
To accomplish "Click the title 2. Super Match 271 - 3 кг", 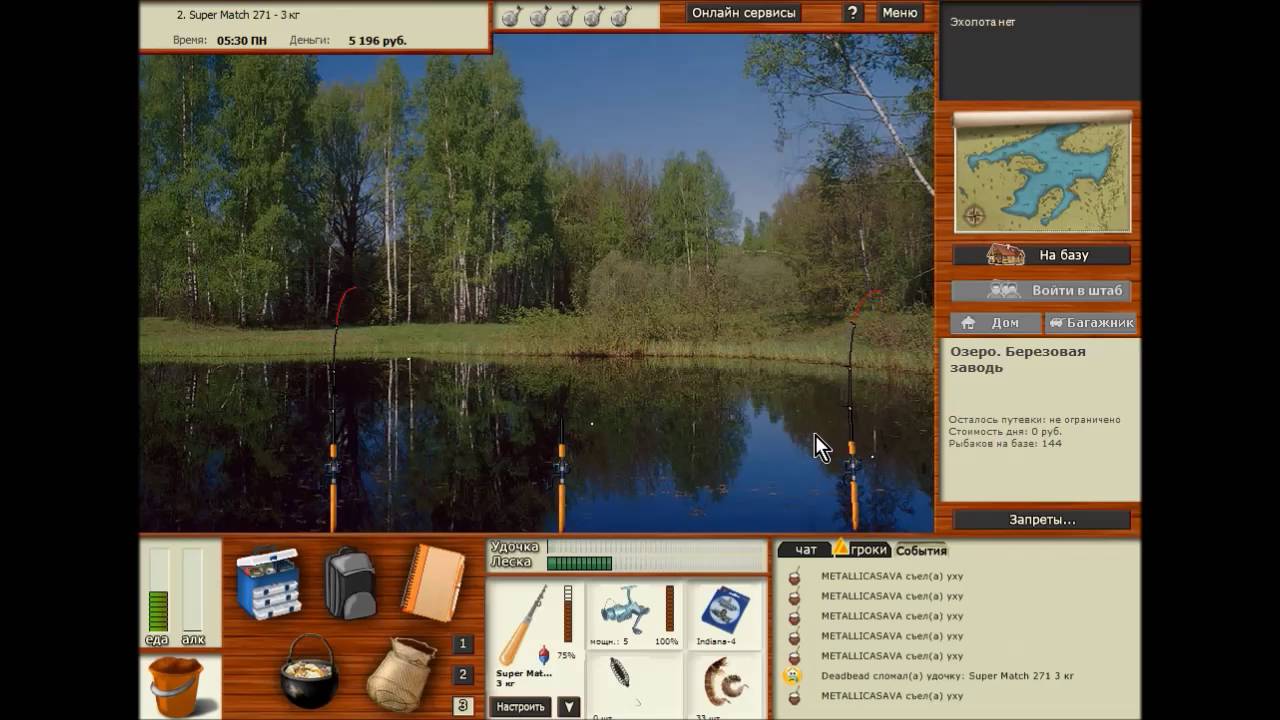I will [x=240, y=15].
